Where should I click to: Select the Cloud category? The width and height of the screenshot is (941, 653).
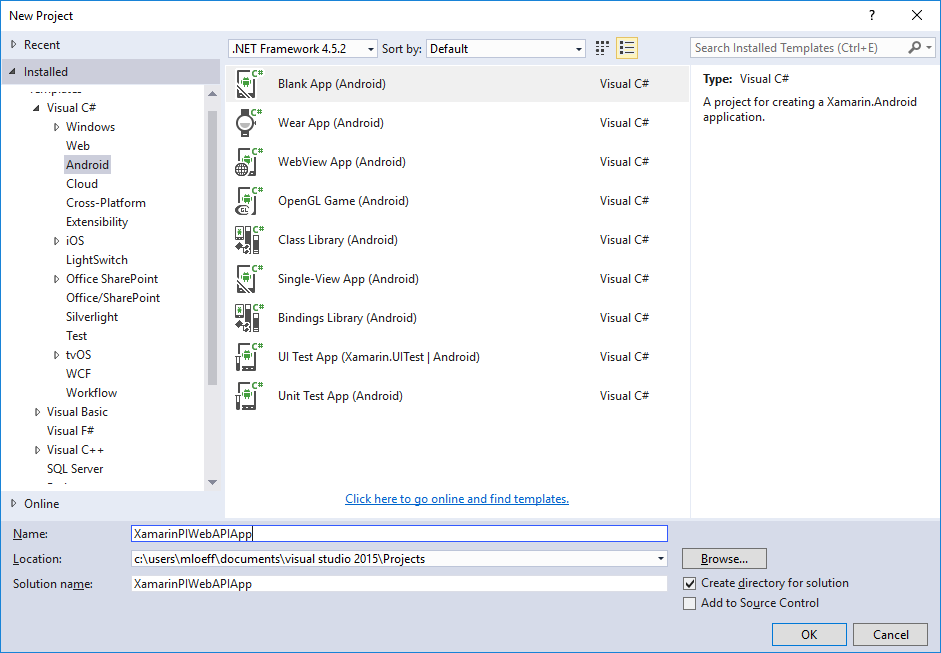point(82,184)
